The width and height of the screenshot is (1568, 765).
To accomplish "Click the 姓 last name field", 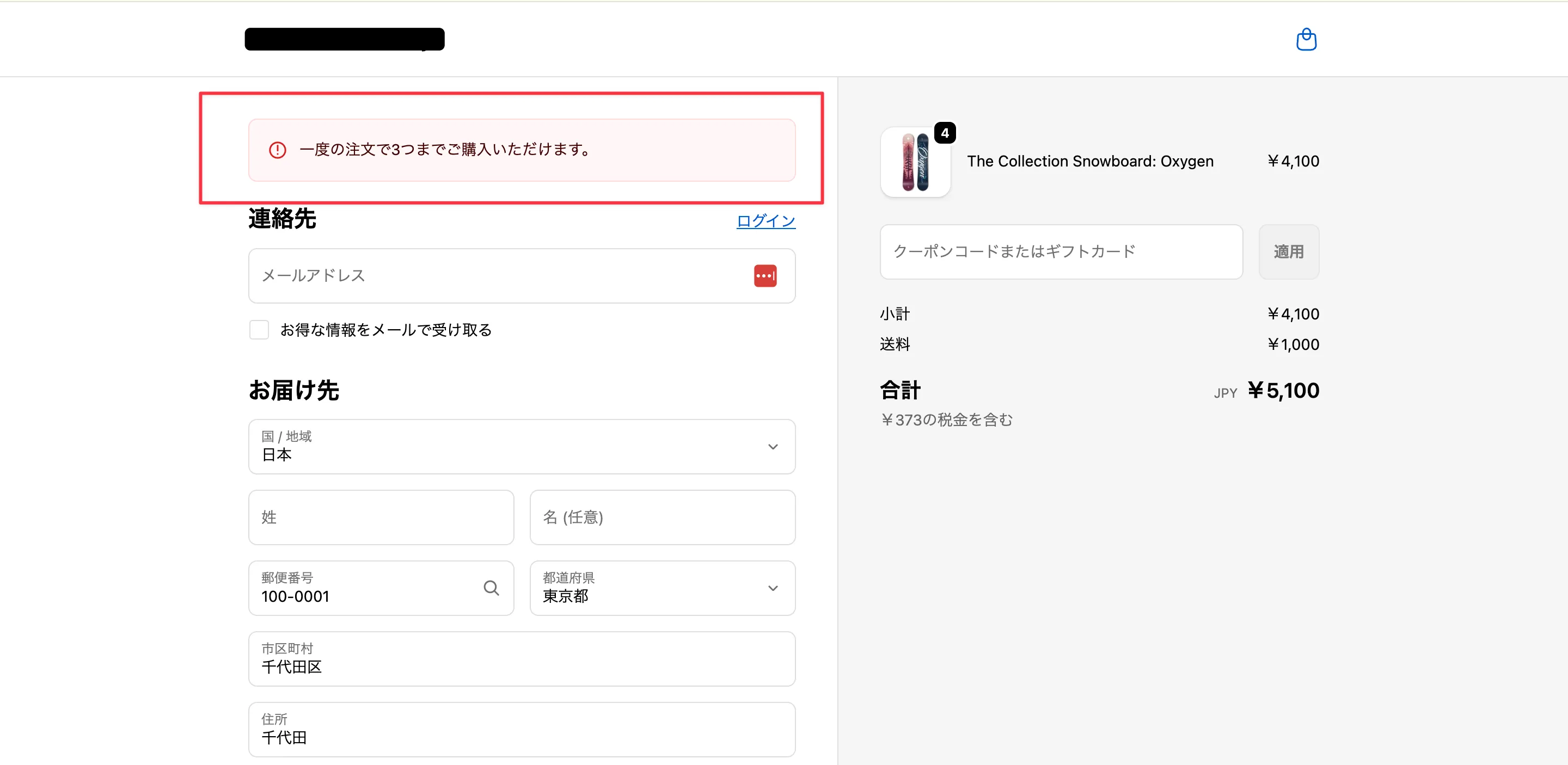I will 381,517.
